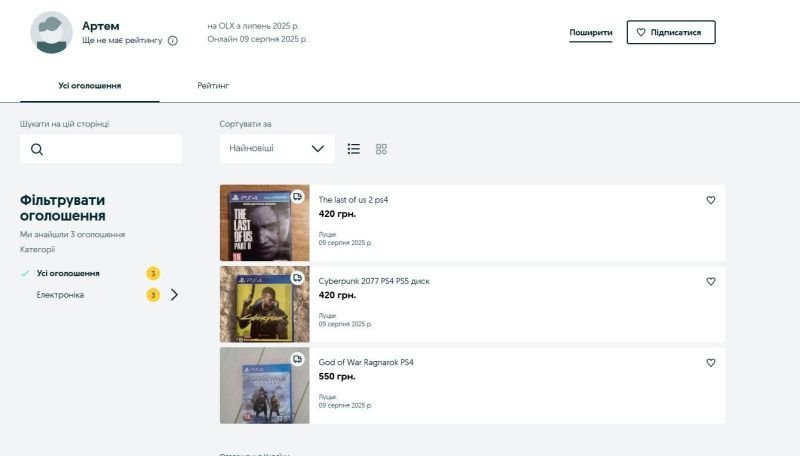Click the rating info icon beside seller rating
800x456 pixels.
[173, 41]
